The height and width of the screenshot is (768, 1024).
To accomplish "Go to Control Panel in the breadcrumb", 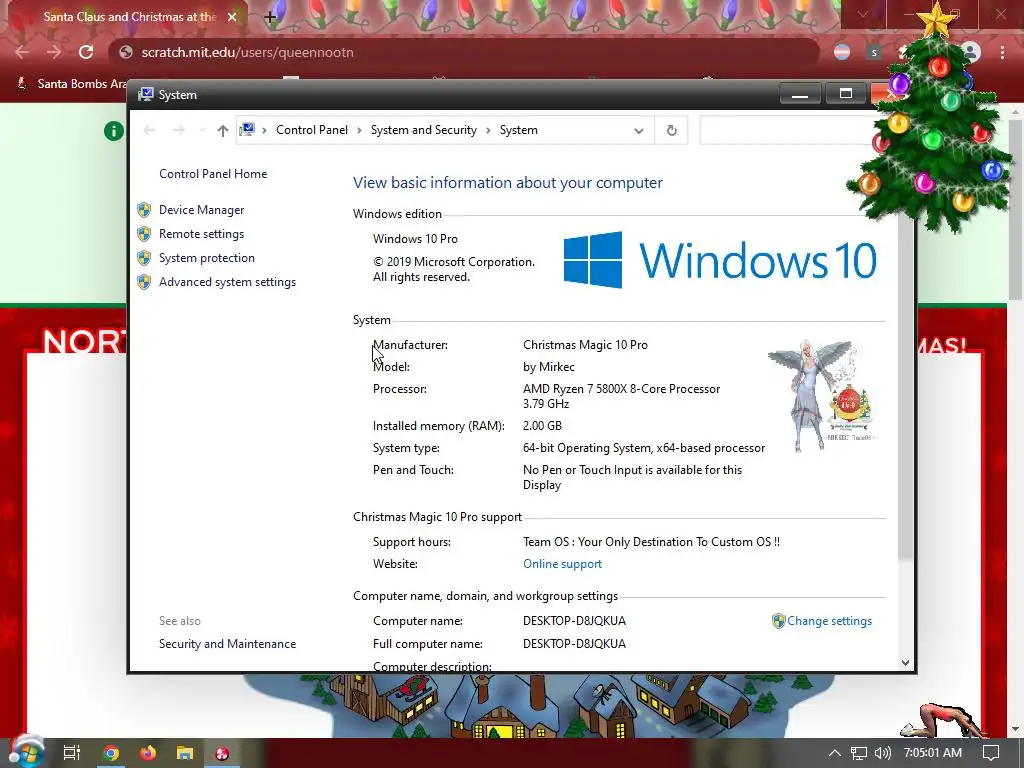I will [312, 130].
